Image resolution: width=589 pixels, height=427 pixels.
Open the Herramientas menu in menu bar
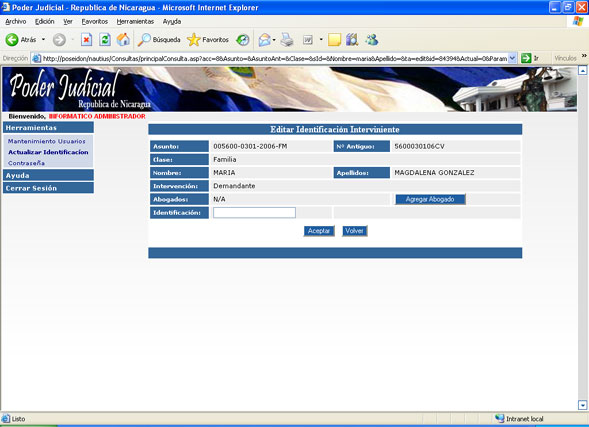(x=135, y=21)
